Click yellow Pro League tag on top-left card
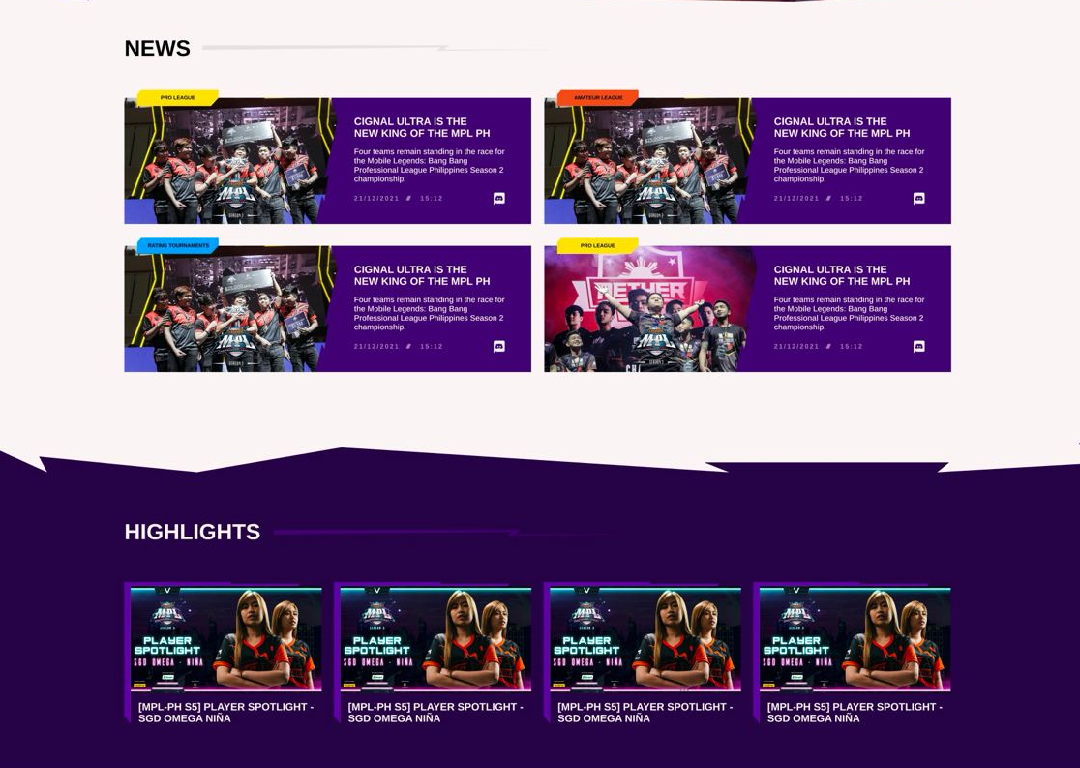The height and width of the screenshot is (768, 1080). (178, 98)
